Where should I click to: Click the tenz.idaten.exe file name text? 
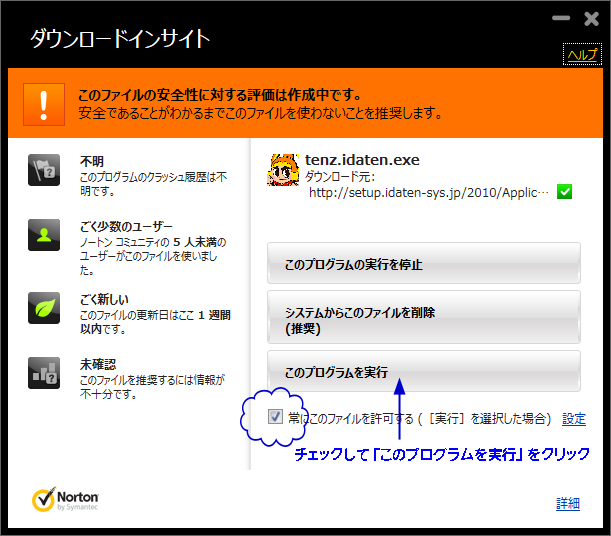(361, 159)
